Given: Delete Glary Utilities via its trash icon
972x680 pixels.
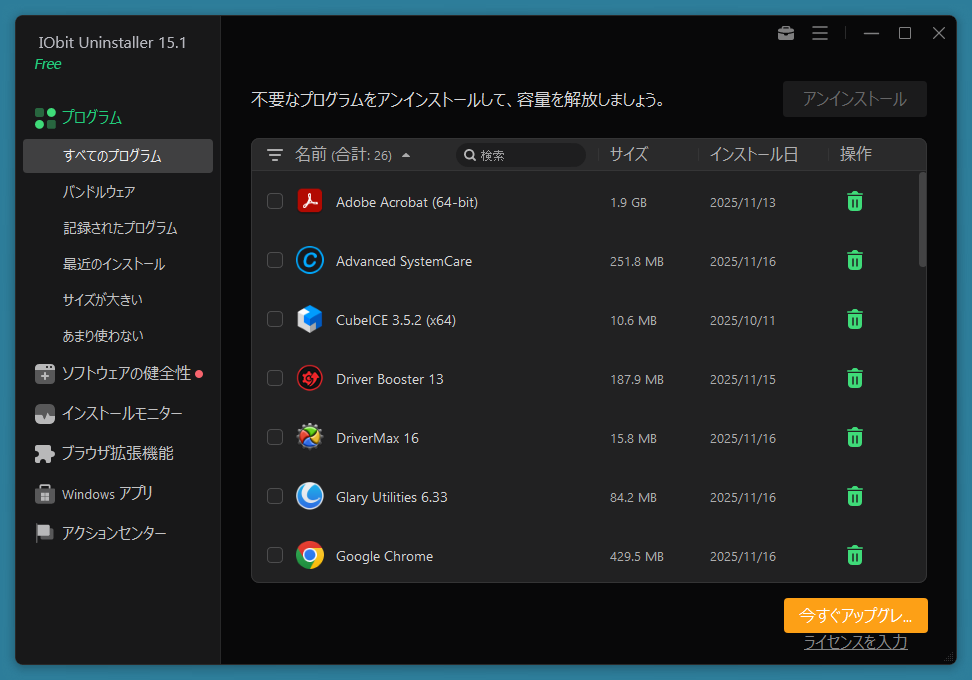Looking at the screenshot, I should tap(854, 497).
